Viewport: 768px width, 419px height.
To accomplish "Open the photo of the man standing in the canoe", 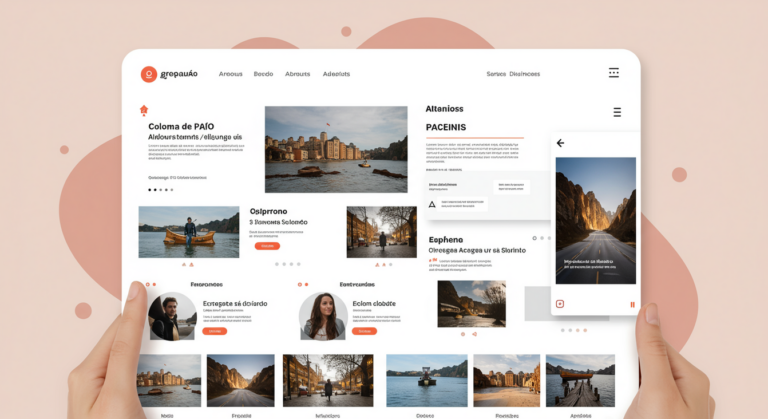I will (x=189, y=232).
